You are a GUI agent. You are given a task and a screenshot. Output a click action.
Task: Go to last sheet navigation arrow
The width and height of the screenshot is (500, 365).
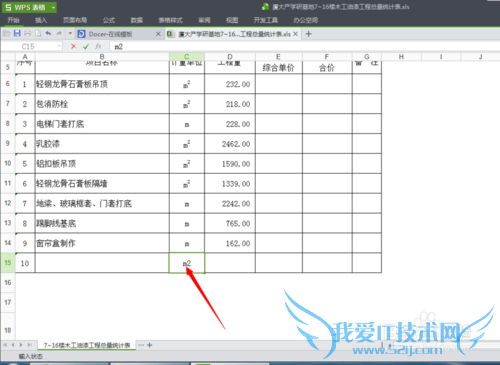pyautogui.click(x=29, y=345)
